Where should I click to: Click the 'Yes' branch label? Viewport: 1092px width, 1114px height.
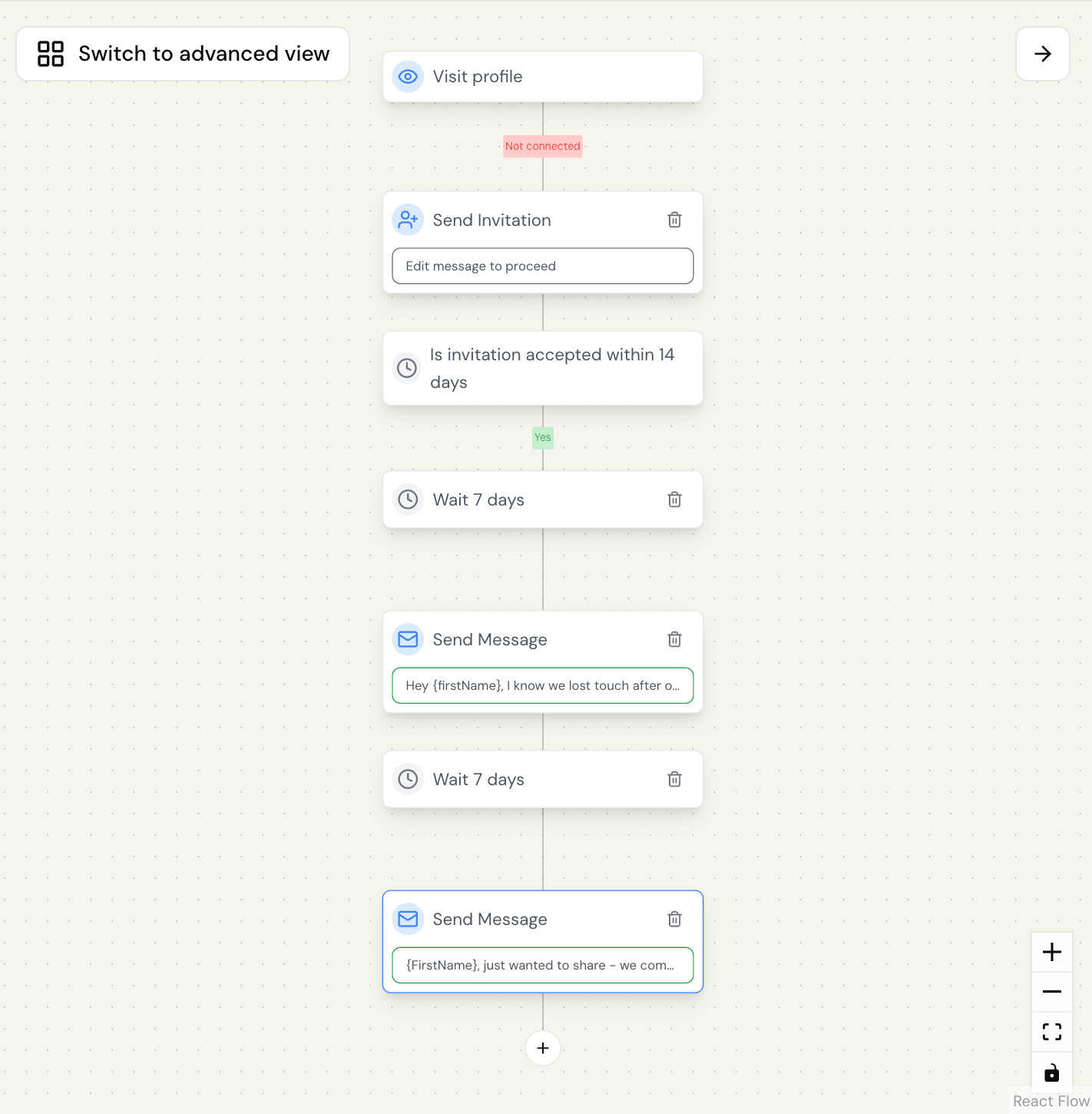[543, 437]
